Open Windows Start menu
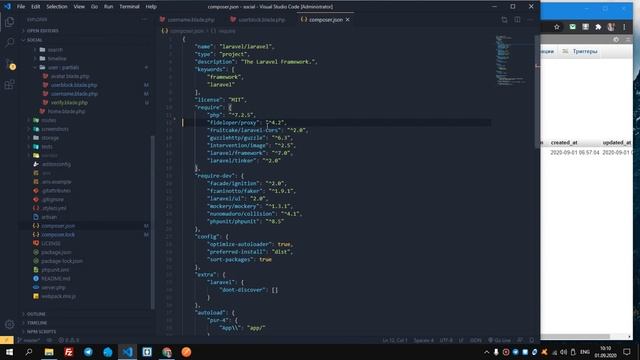 point(9,352)
